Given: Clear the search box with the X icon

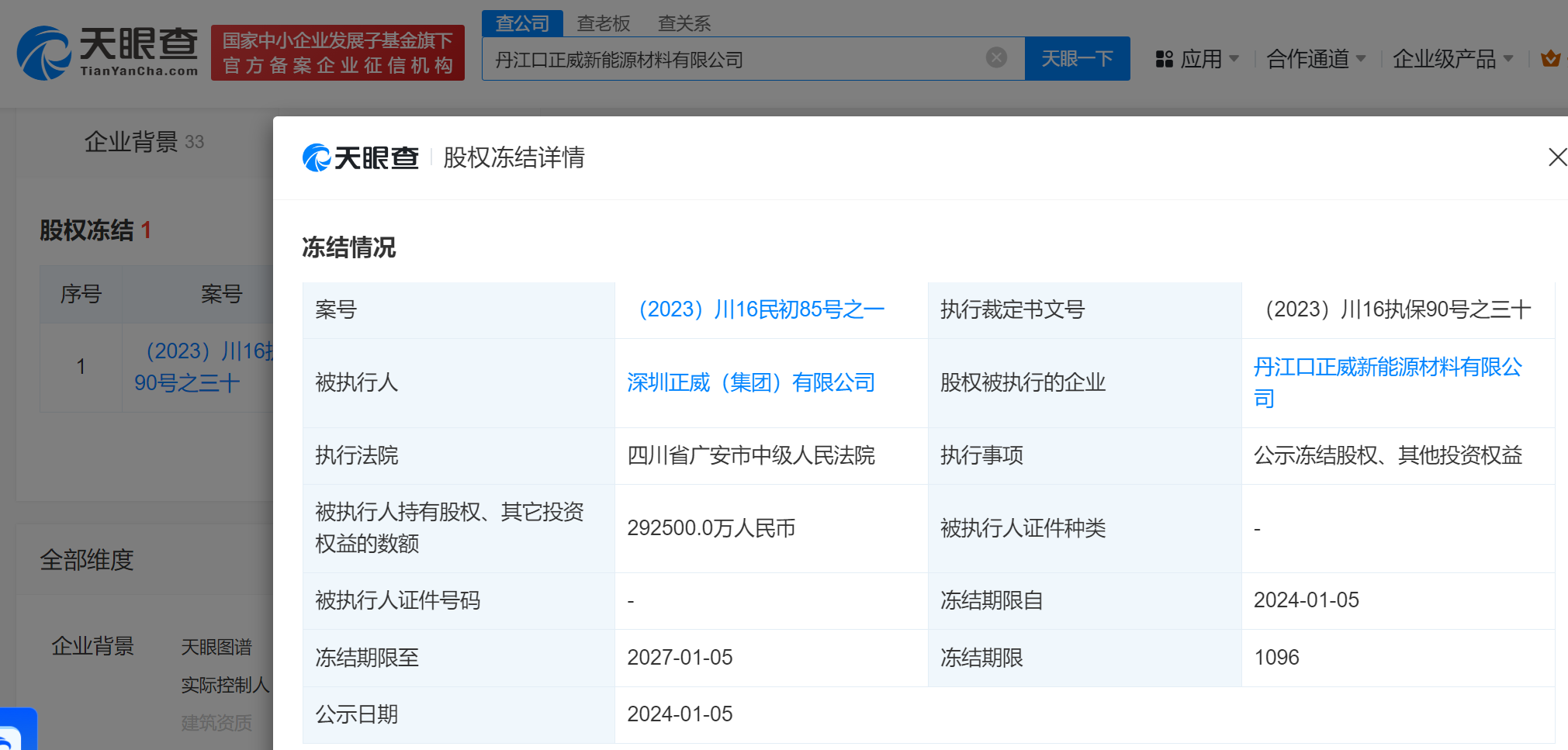Looking at the screenshot, I should (996, 57).
